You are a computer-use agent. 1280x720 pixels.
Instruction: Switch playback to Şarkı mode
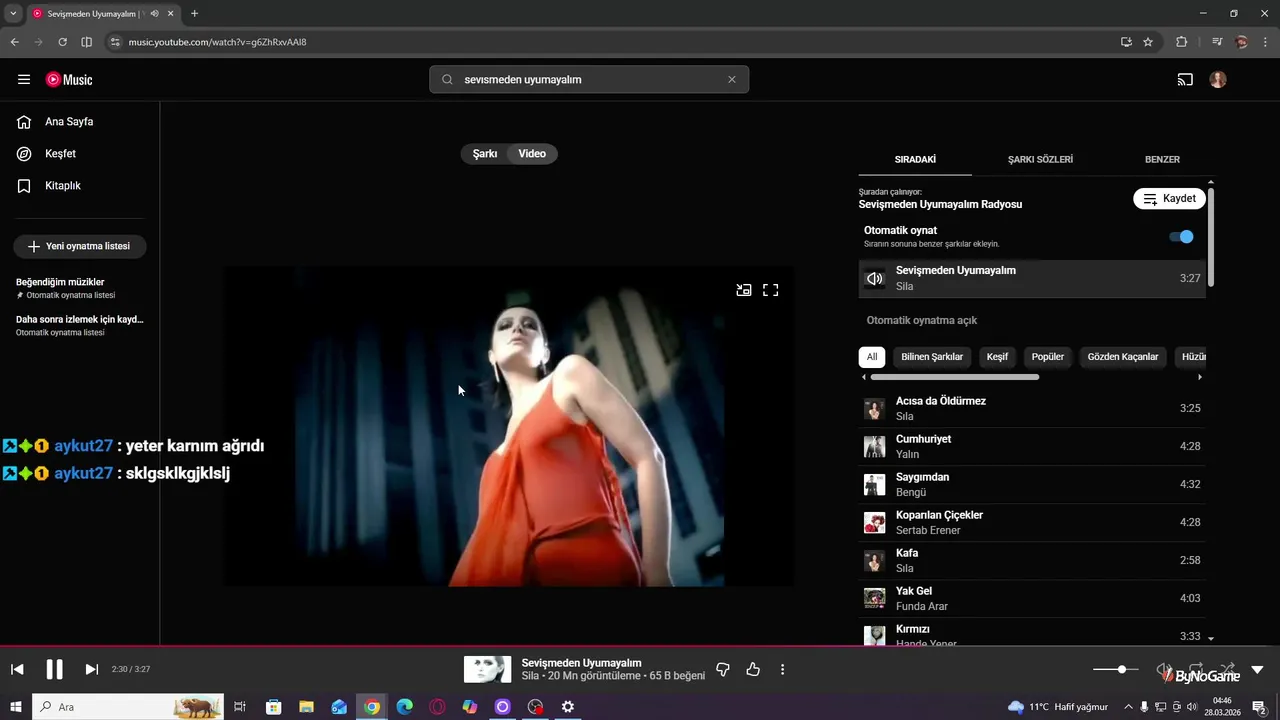tap(485, 154)
